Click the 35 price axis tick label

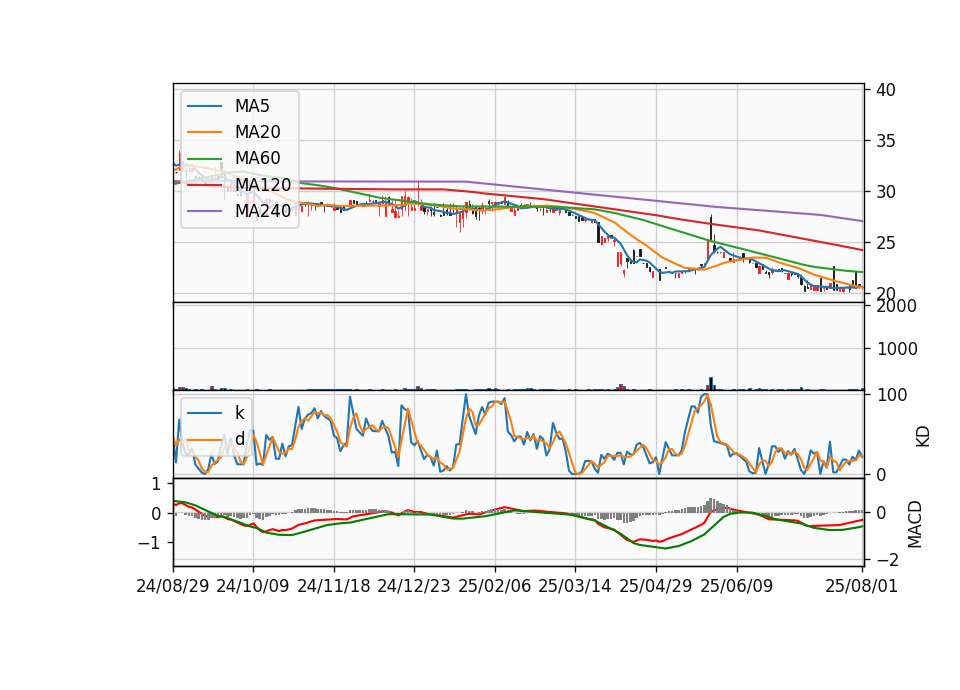886,141
